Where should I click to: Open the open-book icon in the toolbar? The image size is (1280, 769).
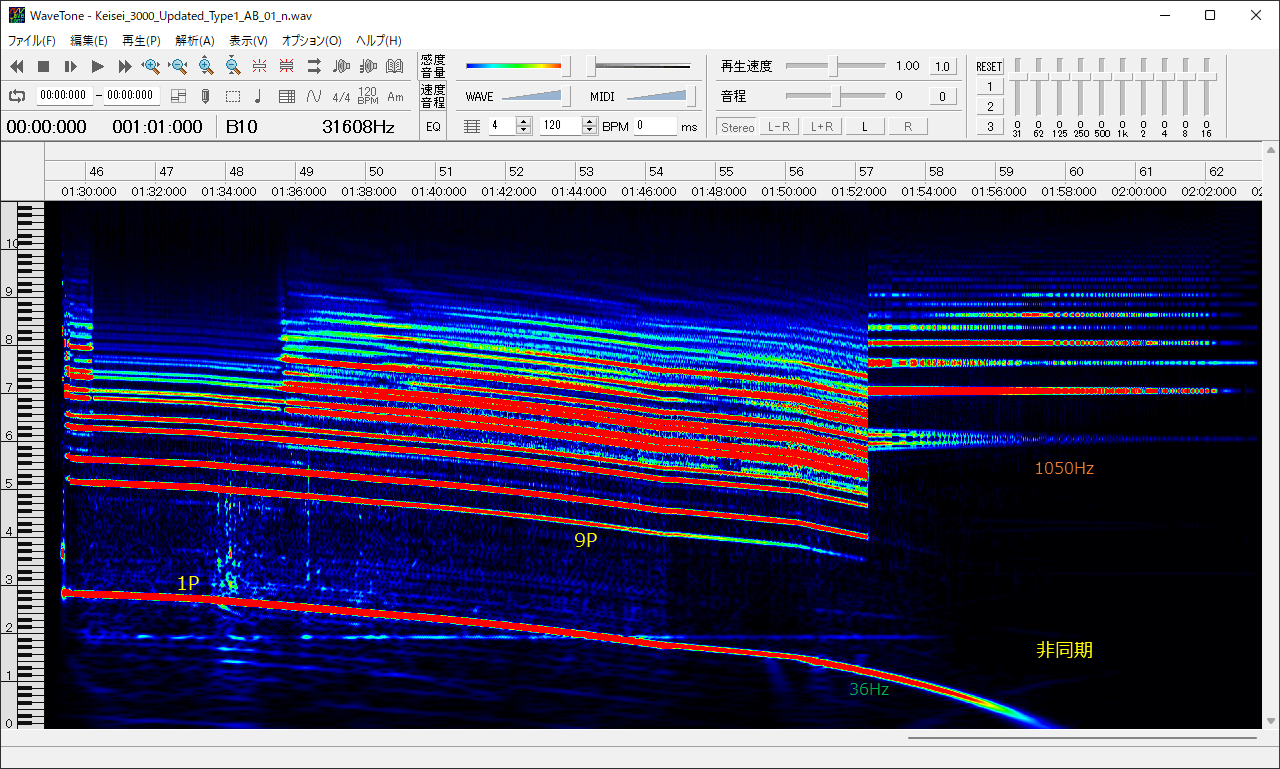[x=394, y=66]
